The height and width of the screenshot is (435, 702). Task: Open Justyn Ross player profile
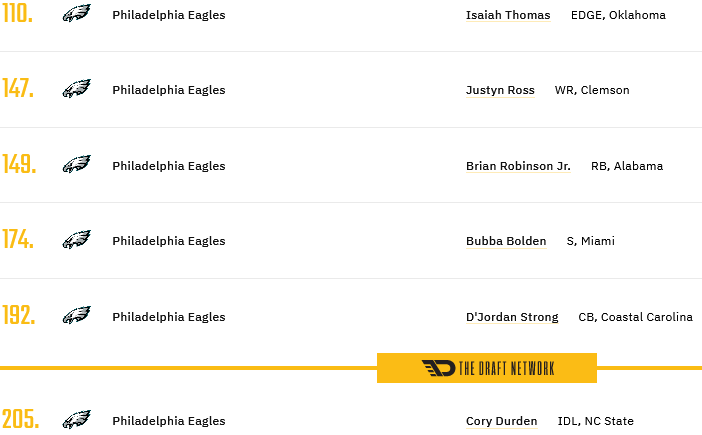coord(500,90)
